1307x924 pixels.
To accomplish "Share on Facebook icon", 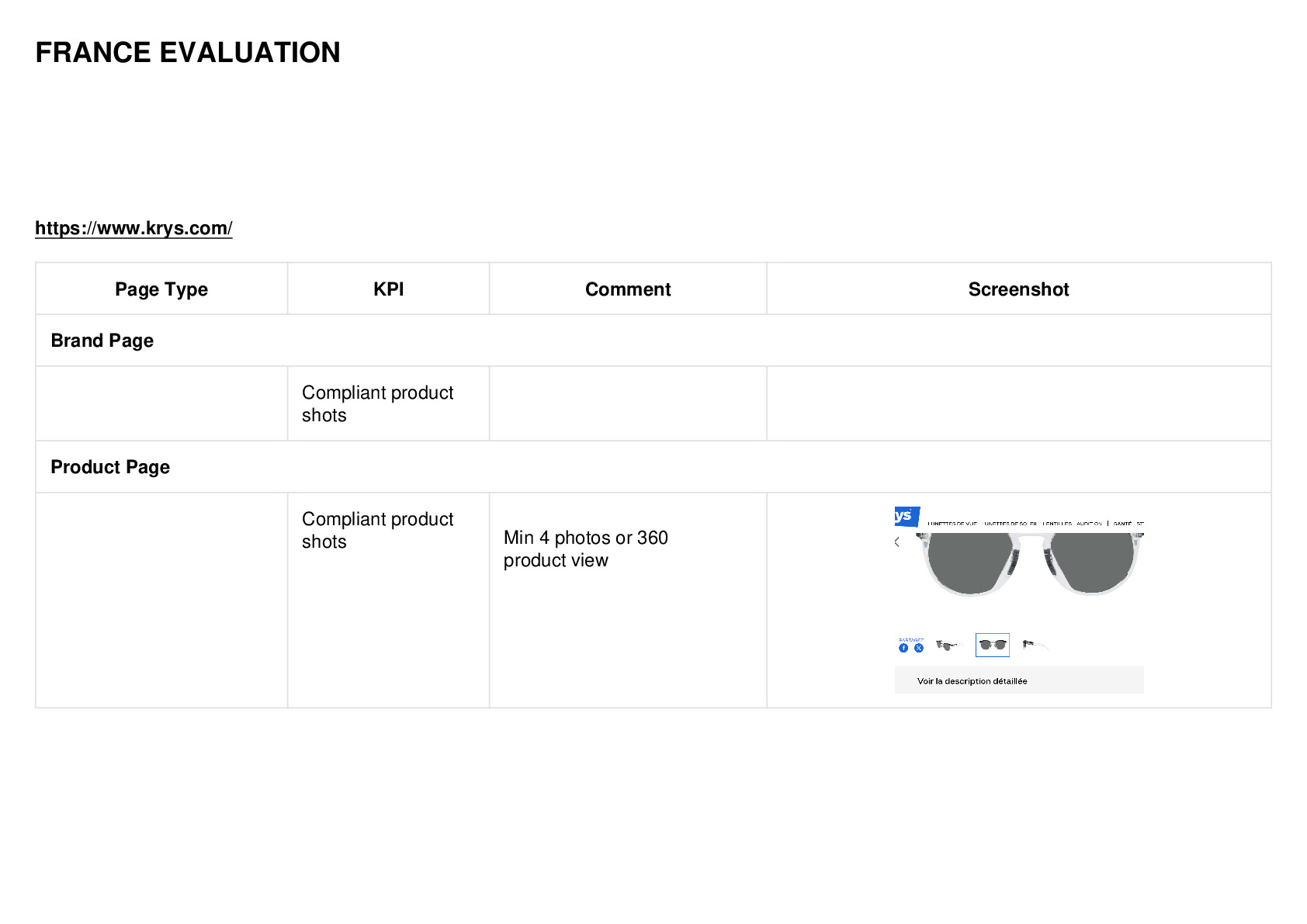I will (x=903, y=648).
